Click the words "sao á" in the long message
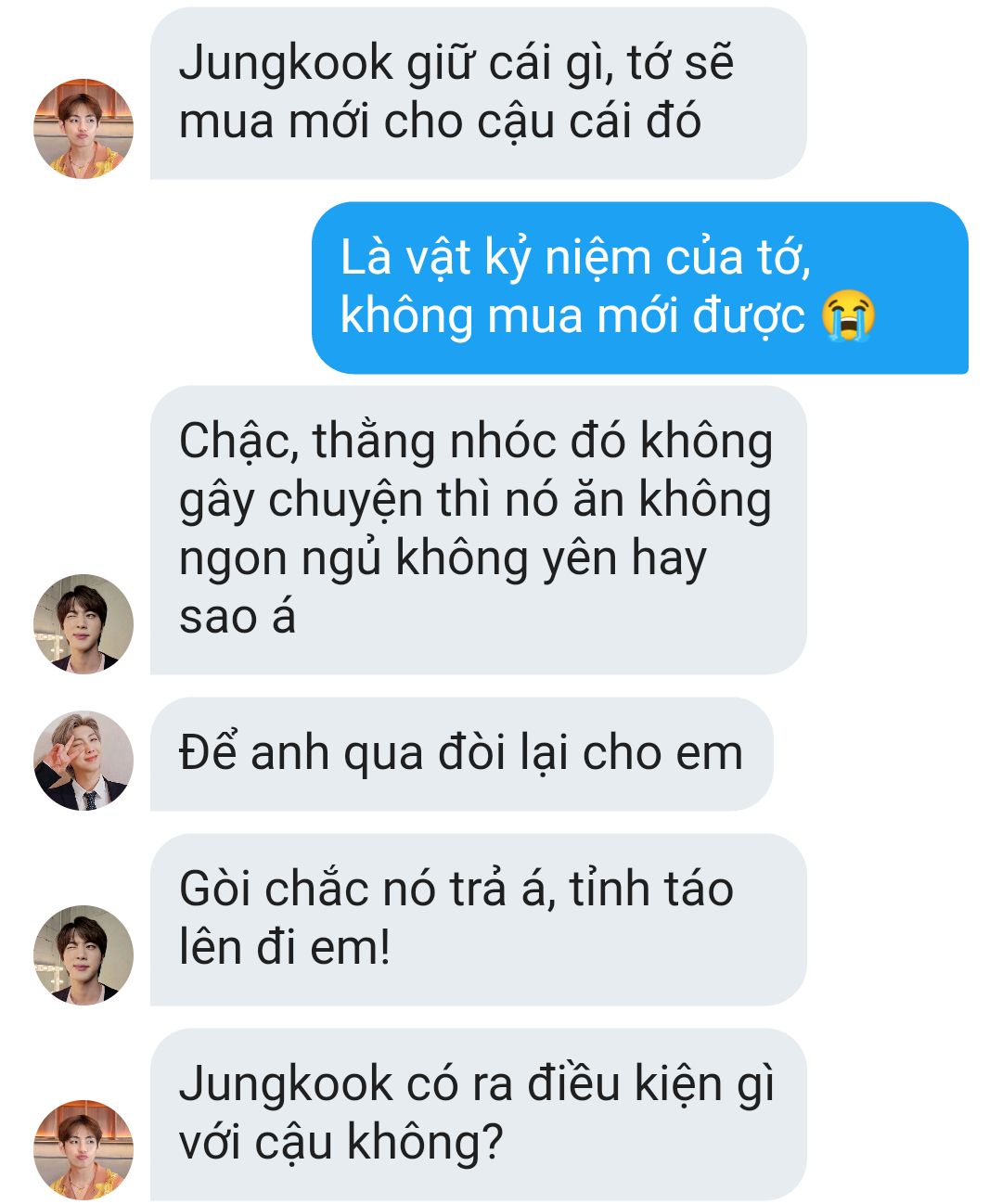 click(x=237, y=618)
